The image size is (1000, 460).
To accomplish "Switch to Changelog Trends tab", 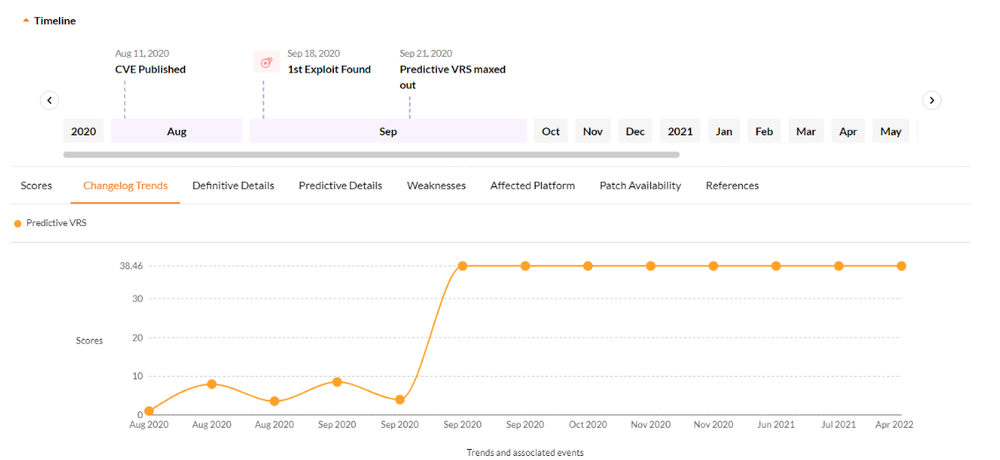I will (x=126, y=186).
